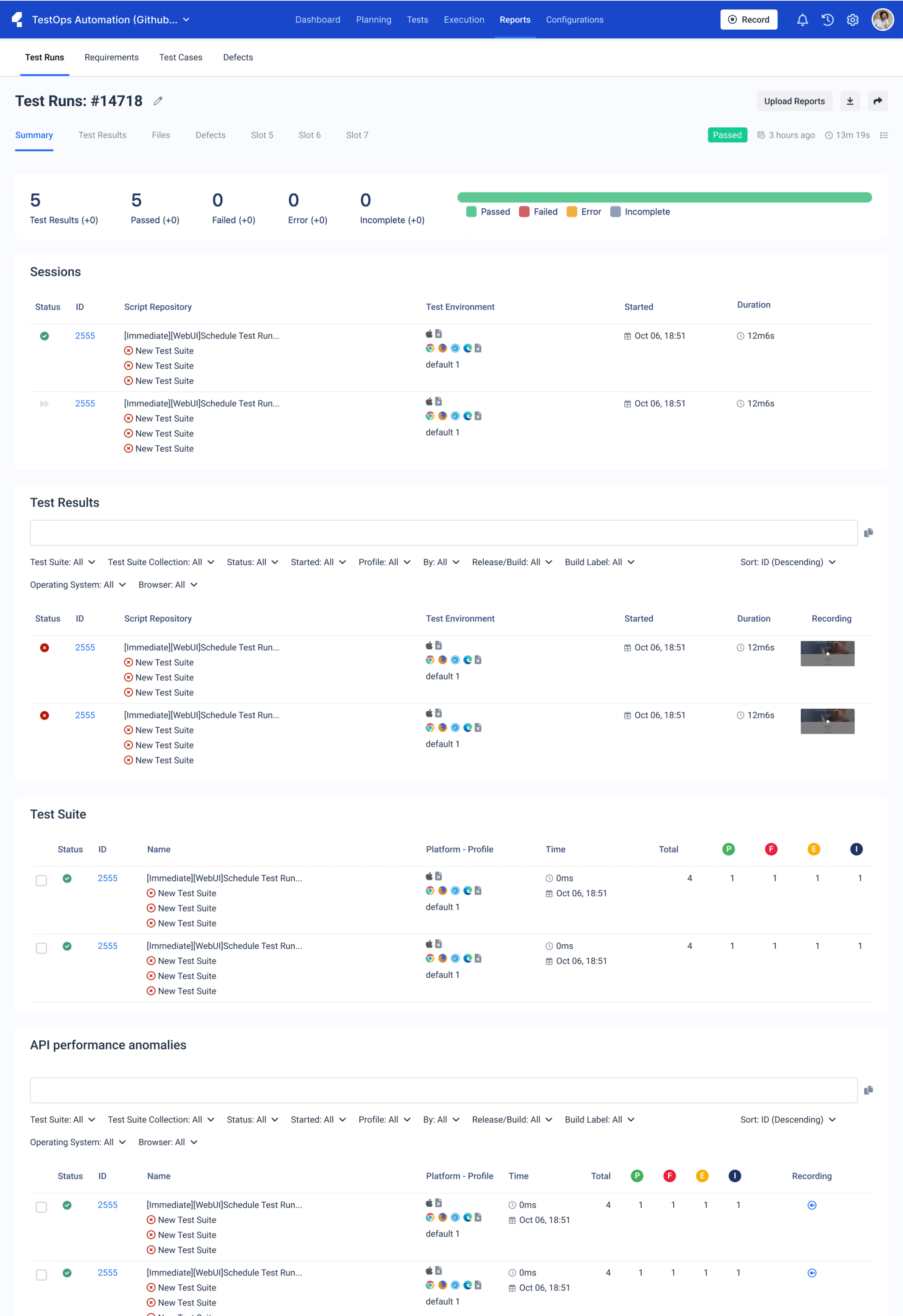The width and height of the screenshot is (903, 1316).
Task: Click the share arrow icon
Action: pos(878,101)
